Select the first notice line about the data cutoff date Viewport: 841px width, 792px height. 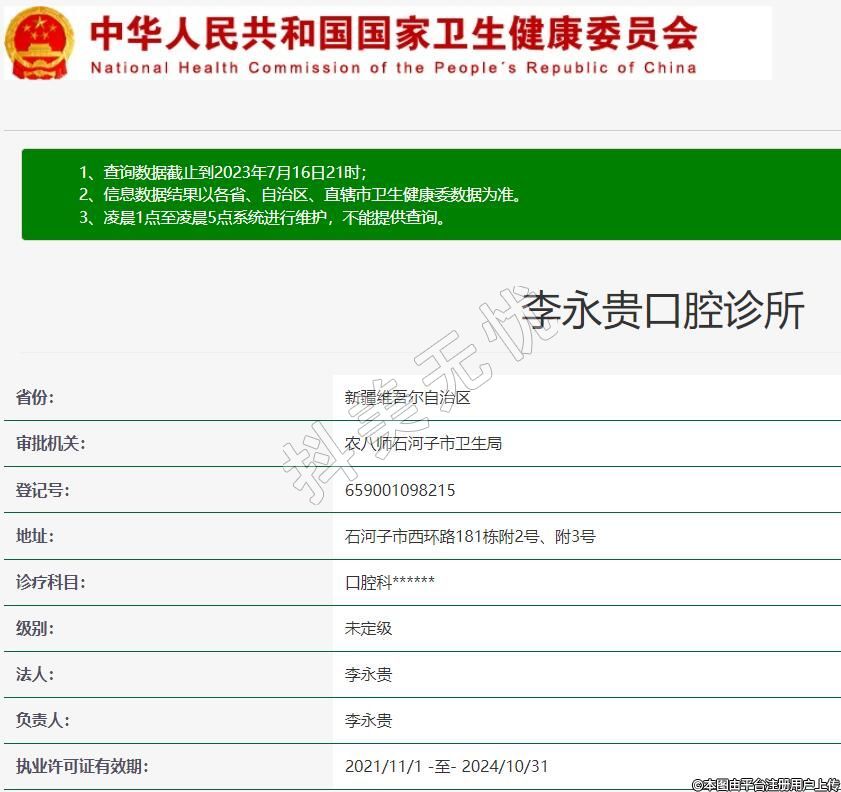(229, 171)
